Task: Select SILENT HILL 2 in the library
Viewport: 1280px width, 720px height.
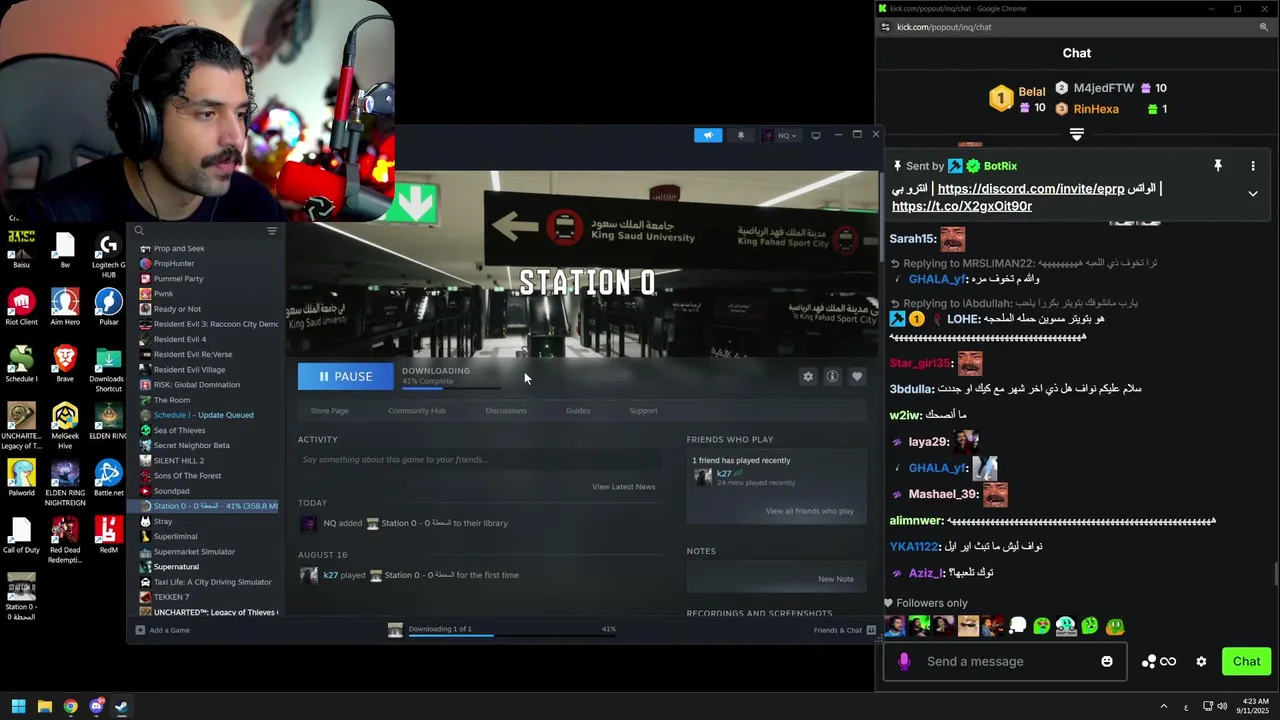Action: click(179, 461)
